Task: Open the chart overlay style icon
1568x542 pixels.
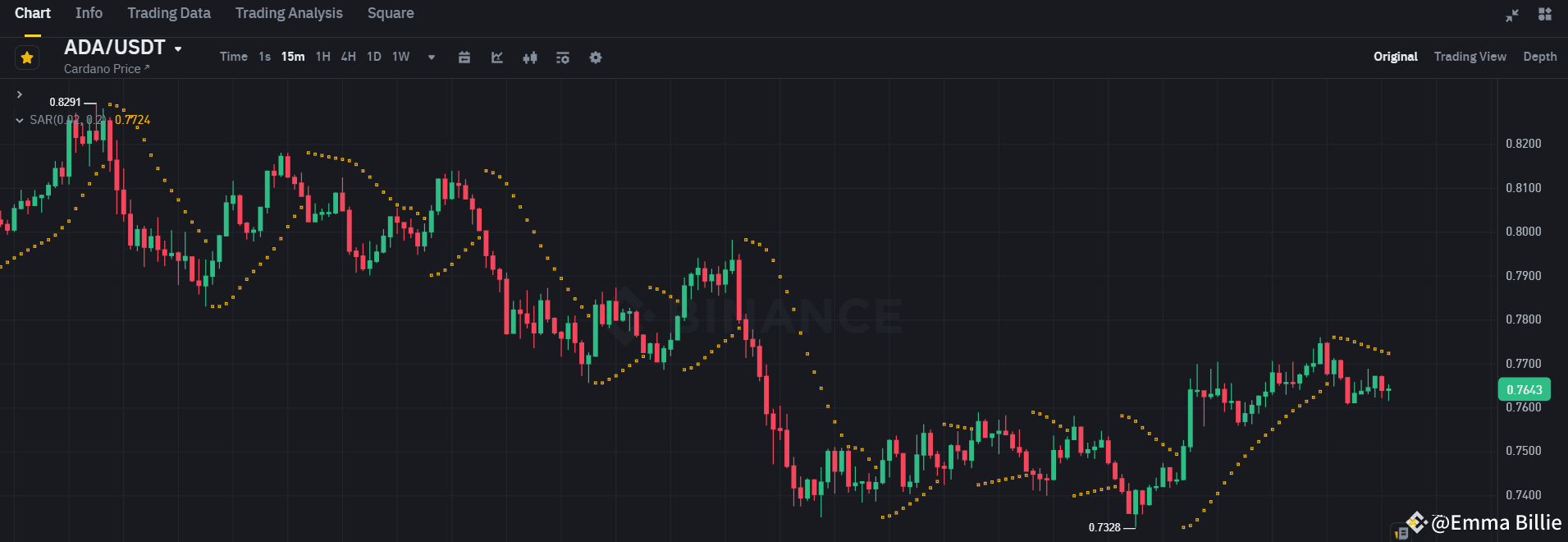Action: (x=496, y=57)
